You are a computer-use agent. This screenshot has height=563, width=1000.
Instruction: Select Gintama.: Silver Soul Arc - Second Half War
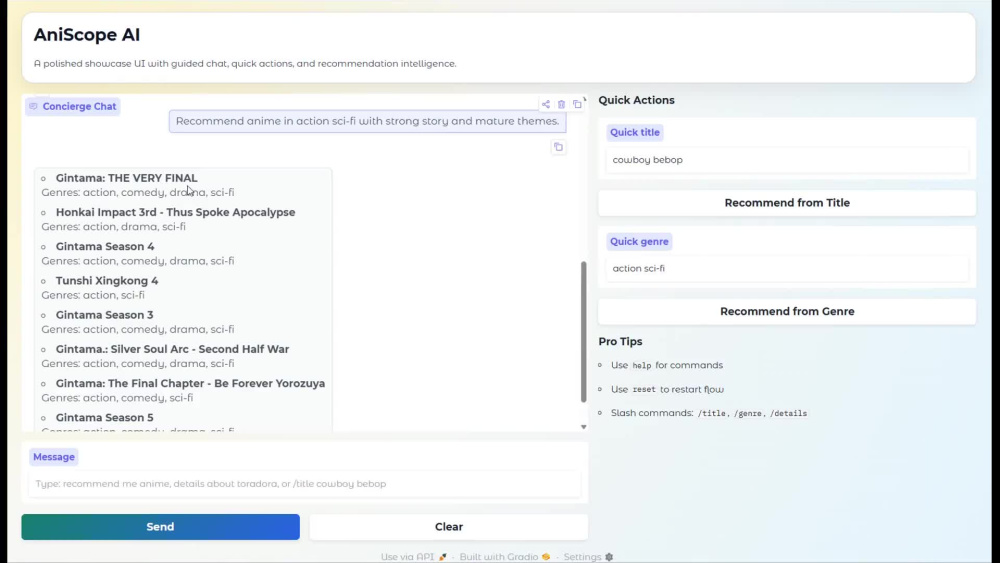click(x=172, y=349)
